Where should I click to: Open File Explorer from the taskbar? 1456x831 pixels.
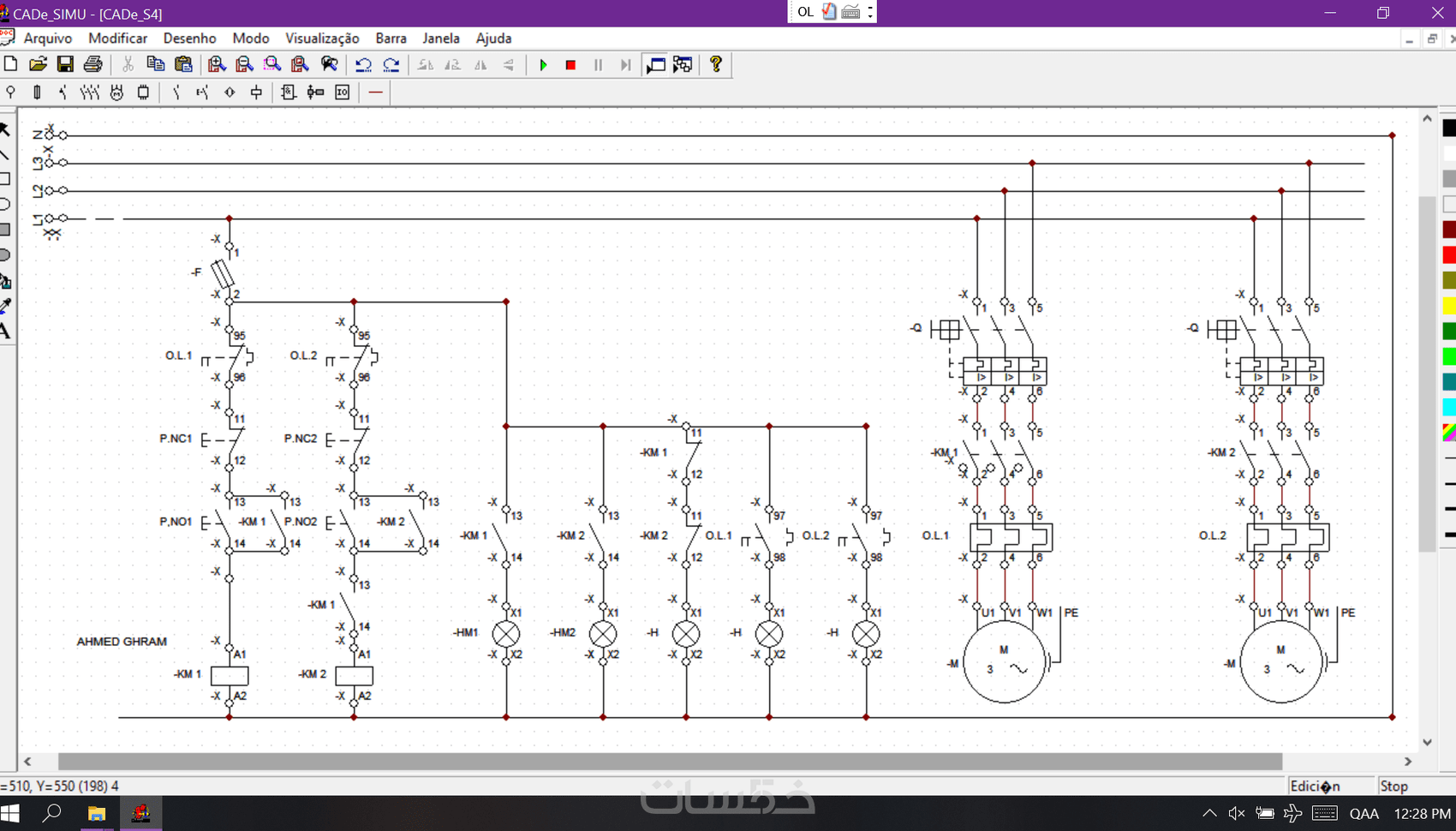point(96,813)
